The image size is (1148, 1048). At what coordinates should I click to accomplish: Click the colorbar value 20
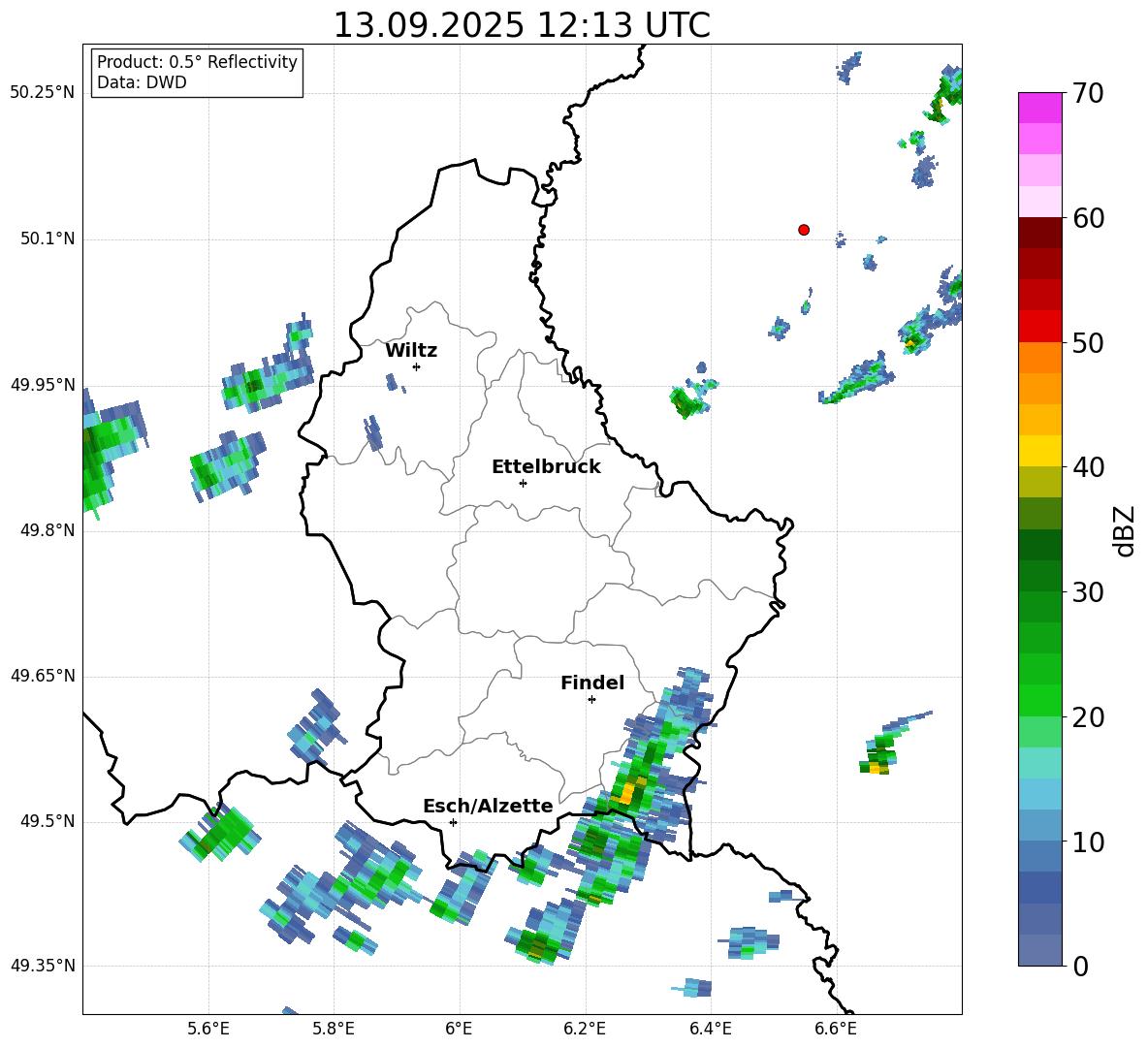click(1088, 717)
